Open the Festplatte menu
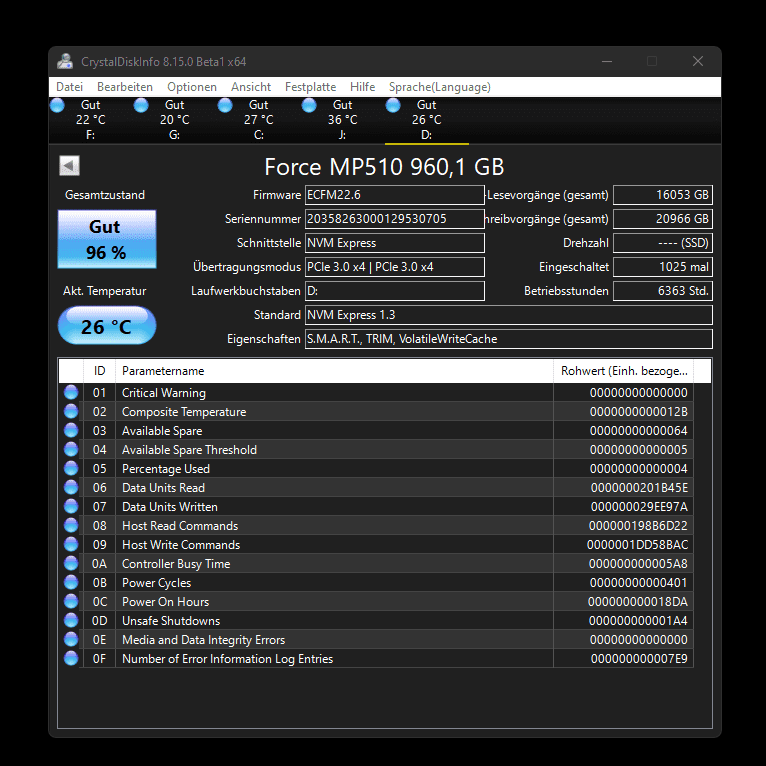Image resolution: width=766 pixels, height=766 pixels. (x=311, y=87)
